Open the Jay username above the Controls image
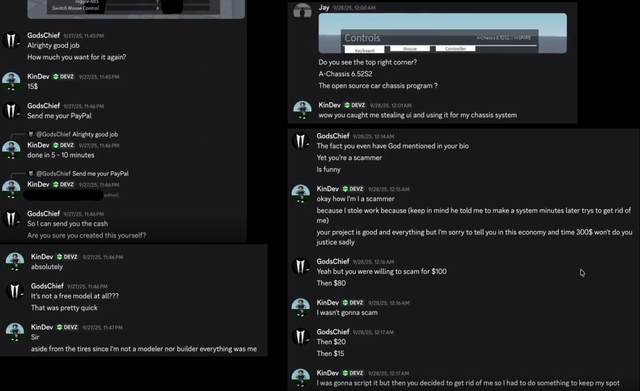Image resolution: width=640 pixels, height=391 pixels. (x=324, y=7)
